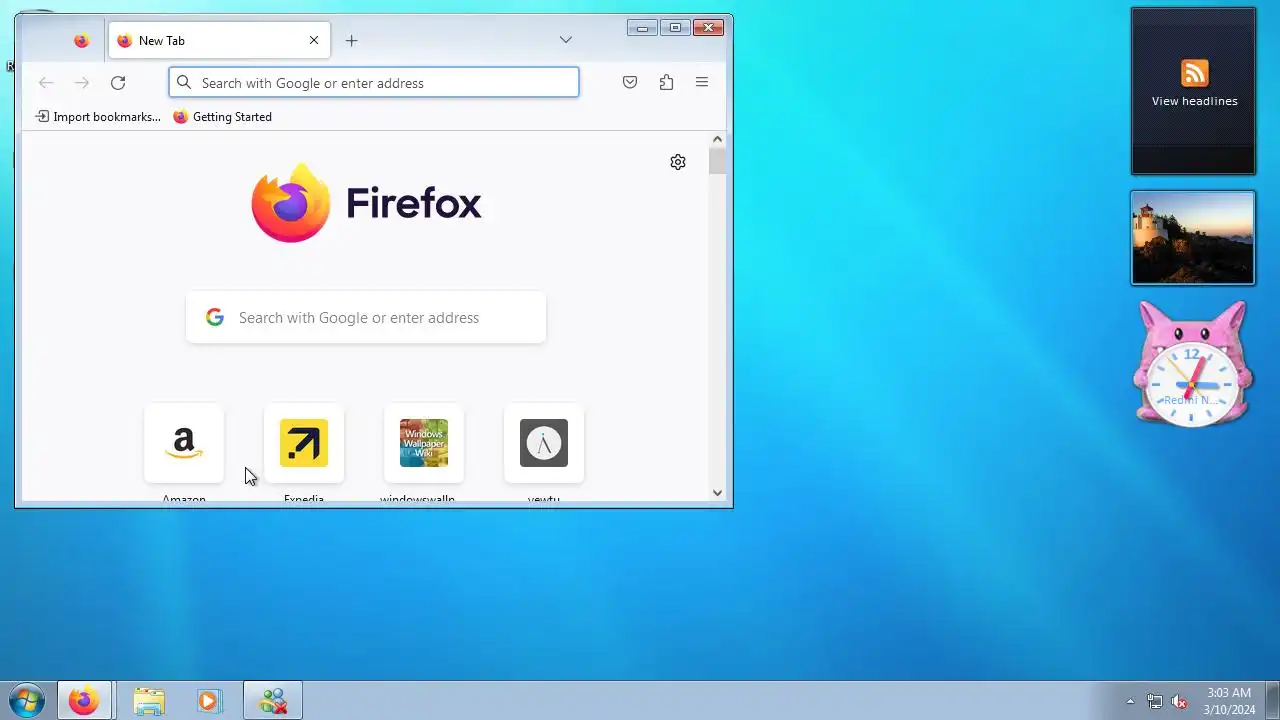
Task: Click the network tray icon
Action: click(1155, 701)
